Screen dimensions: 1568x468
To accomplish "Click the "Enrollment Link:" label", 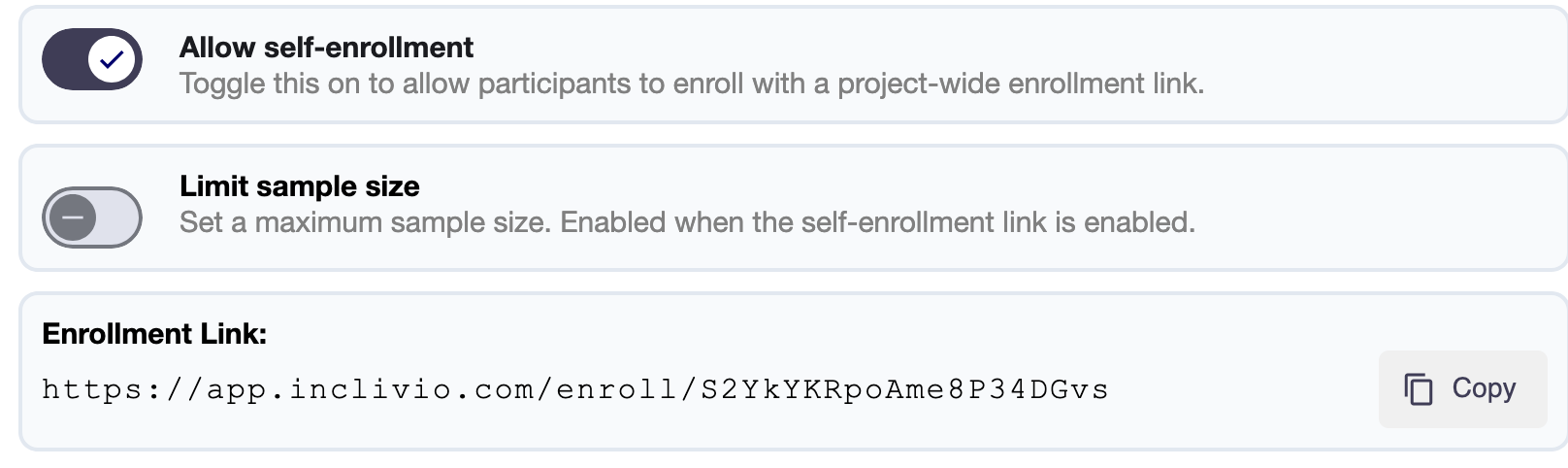I will (x=154, y=334).
